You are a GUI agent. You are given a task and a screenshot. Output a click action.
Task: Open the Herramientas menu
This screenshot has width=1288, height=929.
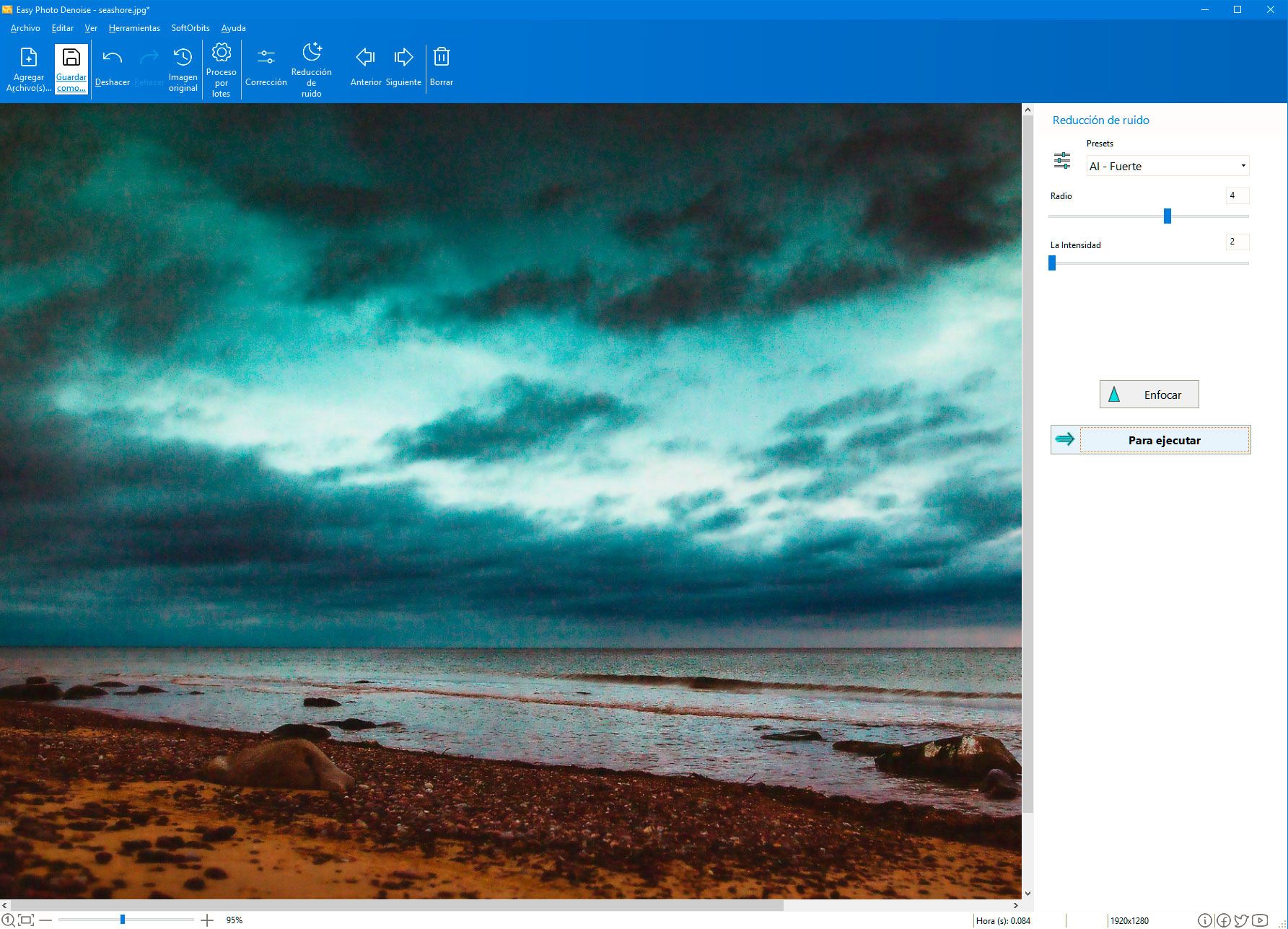(x=134, y=28)
